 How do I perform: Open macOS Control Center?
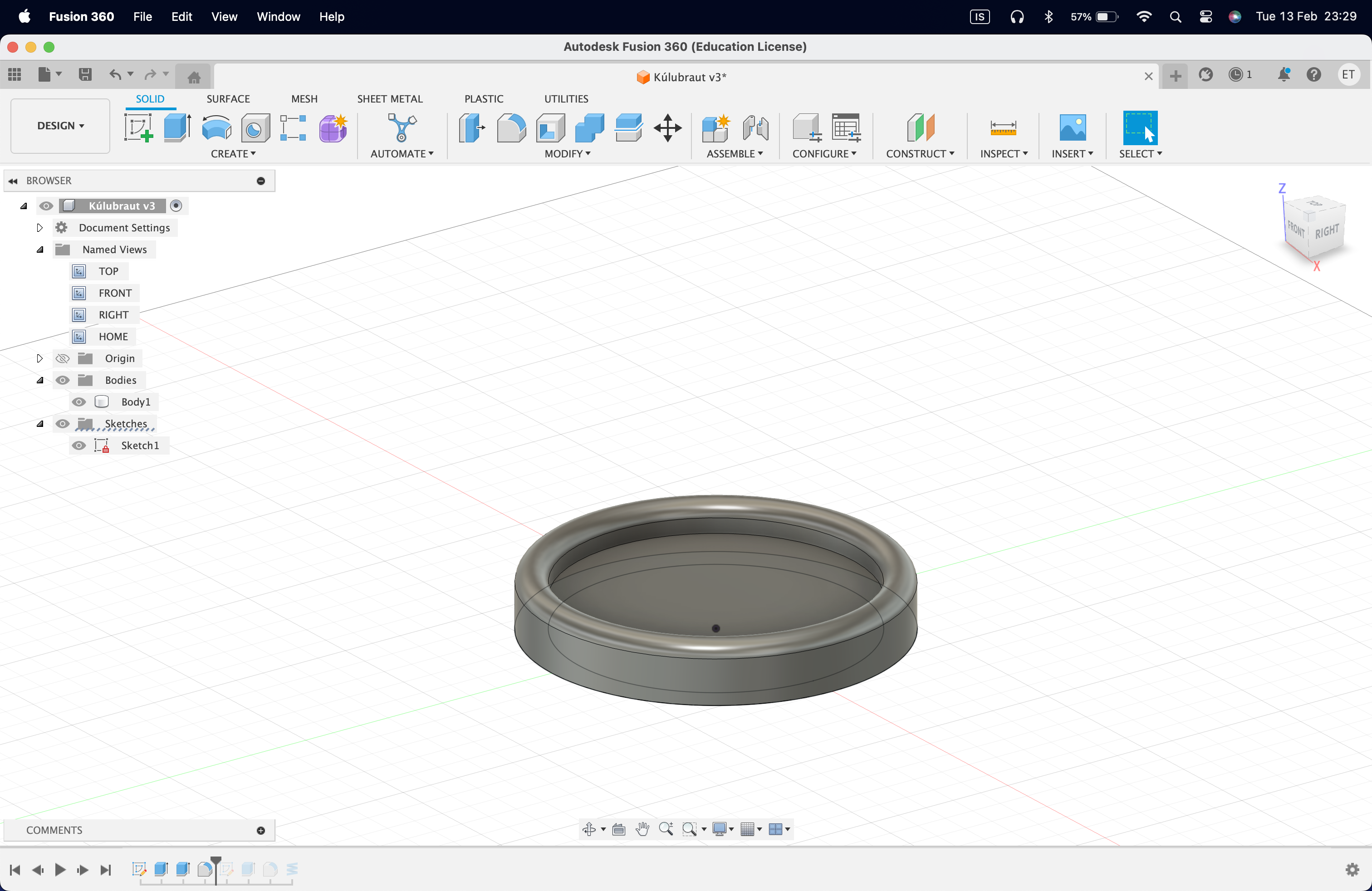[1205, 17]
